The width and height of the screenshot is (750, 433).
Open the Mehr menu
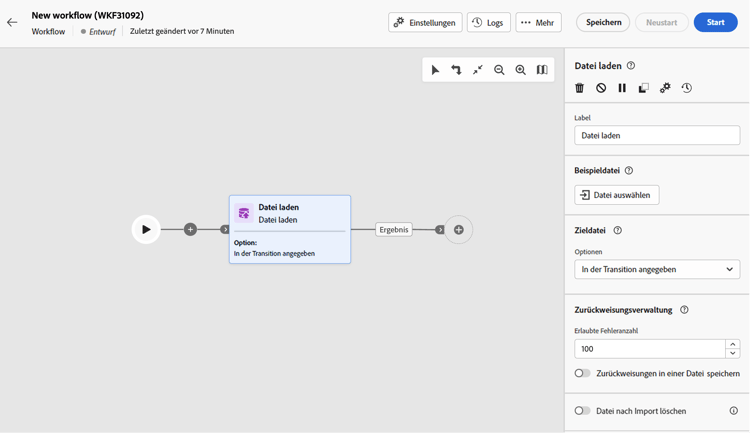pos(538,22)
